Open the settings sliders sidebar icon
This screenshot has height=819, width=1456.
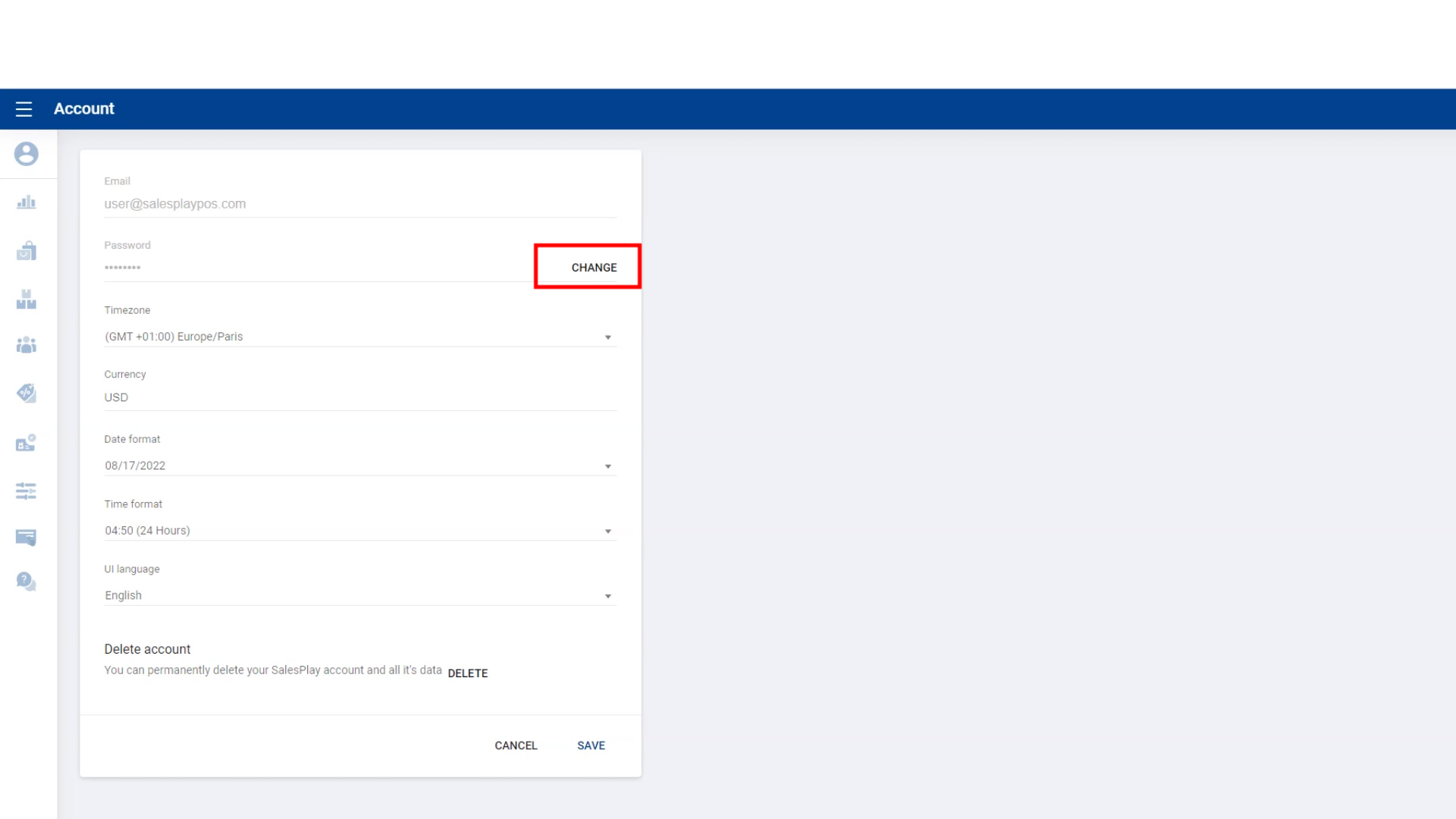[27, 491]
